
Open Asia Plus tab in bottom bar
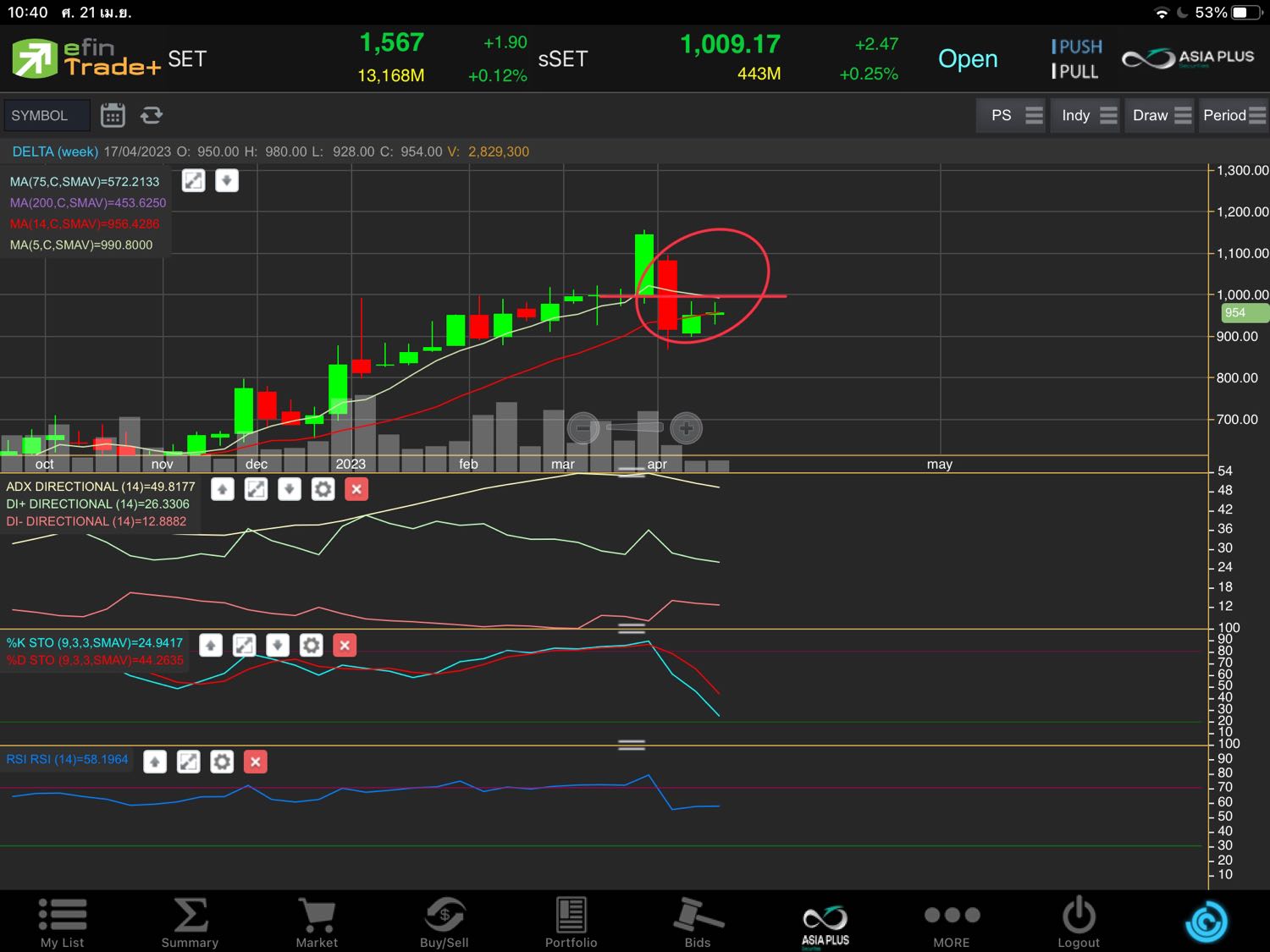[x=825, y=925]
